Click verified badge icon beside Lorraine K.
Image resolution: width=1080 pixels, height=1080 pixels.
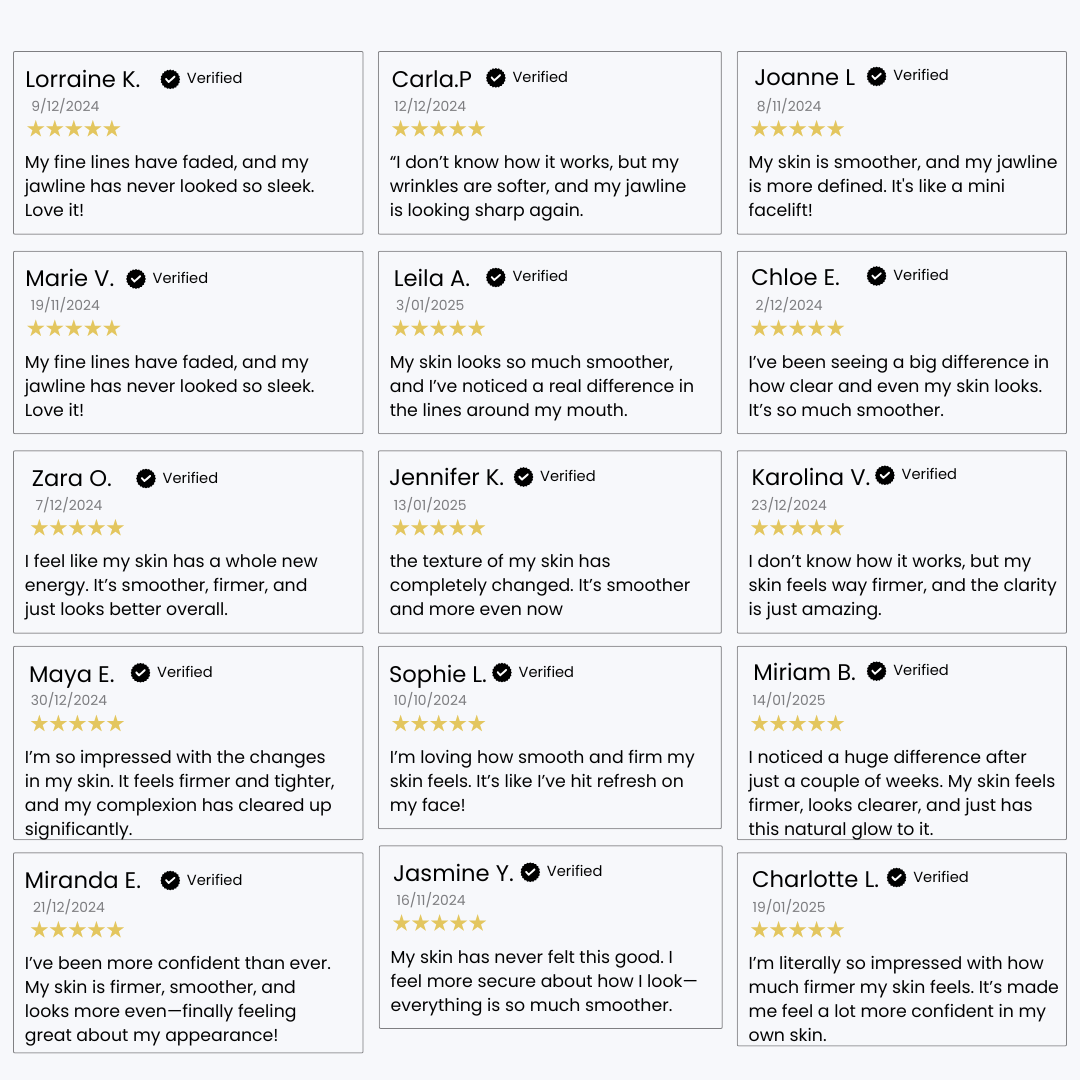pos(170,79)
